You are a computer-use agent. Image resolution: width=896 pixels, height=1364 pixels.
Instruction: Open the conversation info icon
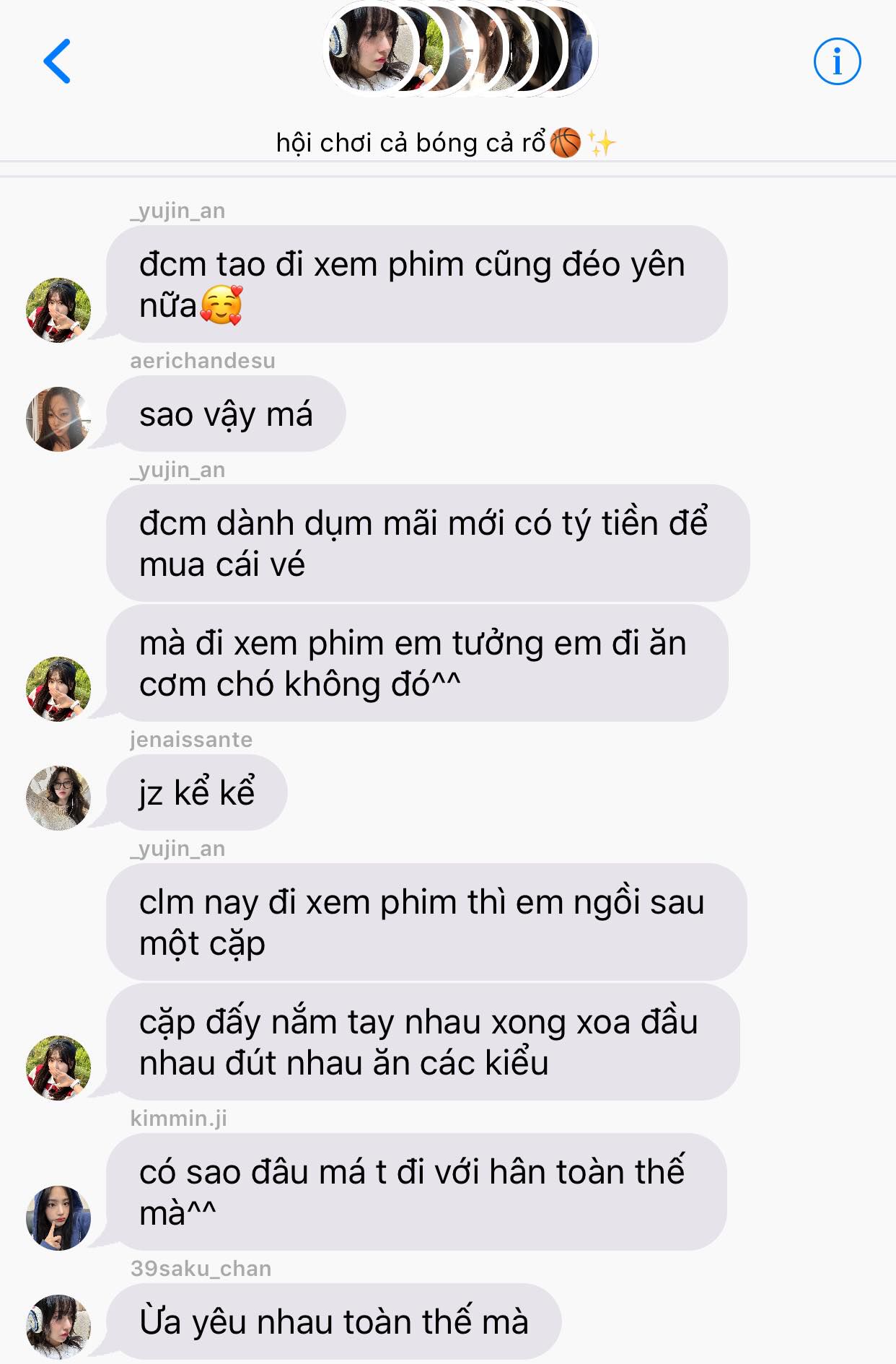coord(837,61)
